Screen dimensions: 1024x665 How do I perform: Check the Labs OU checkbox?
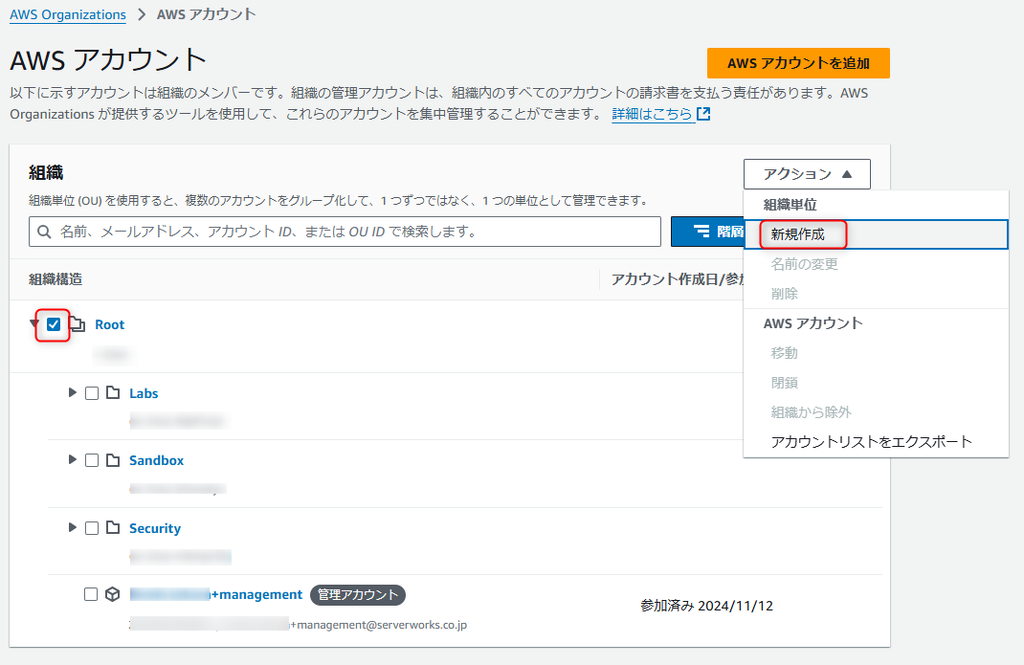click(x=92, y=393)
